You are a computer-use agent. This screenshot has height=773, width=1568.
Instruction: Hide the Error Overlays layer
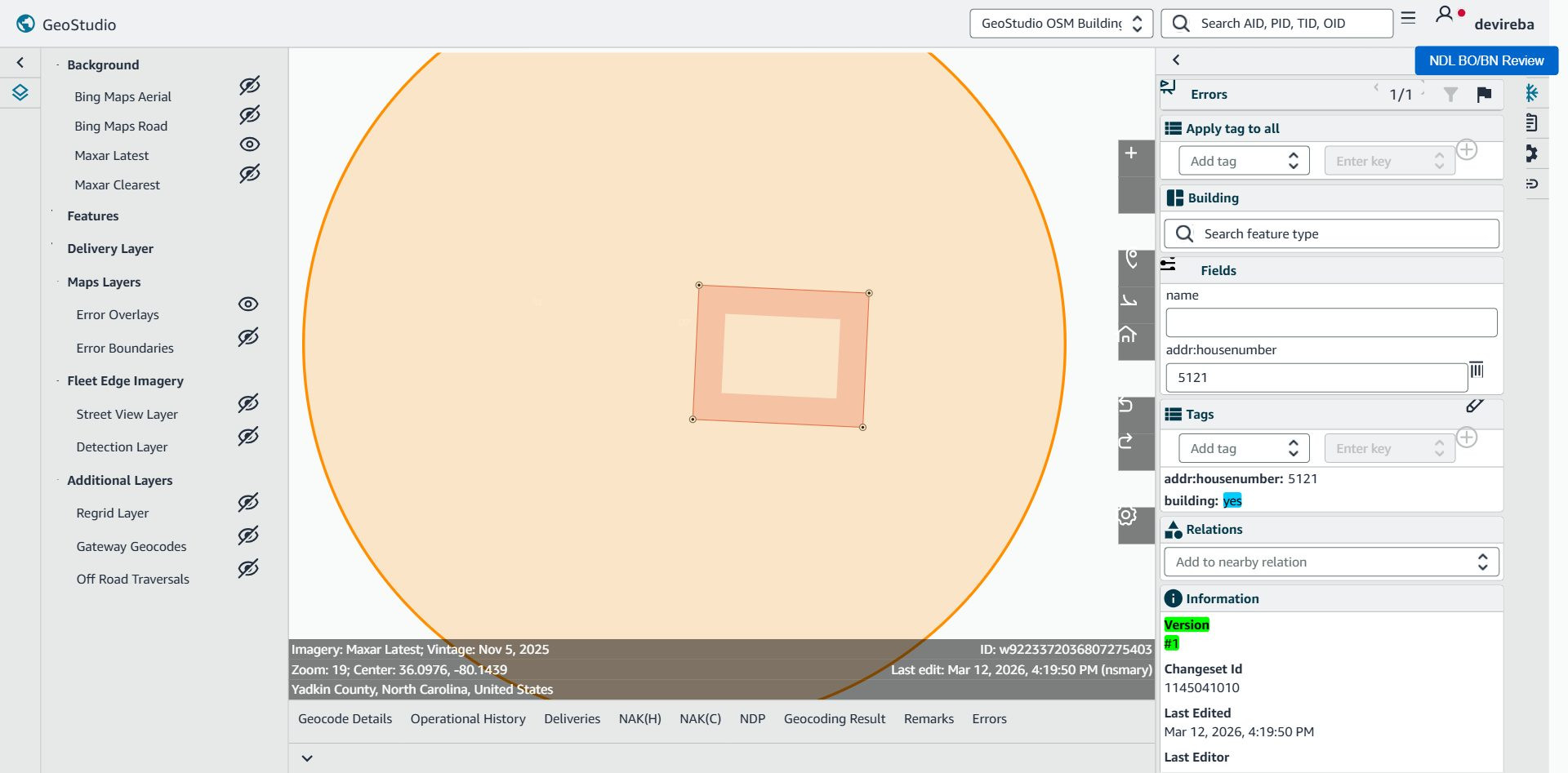pos(248,304)
